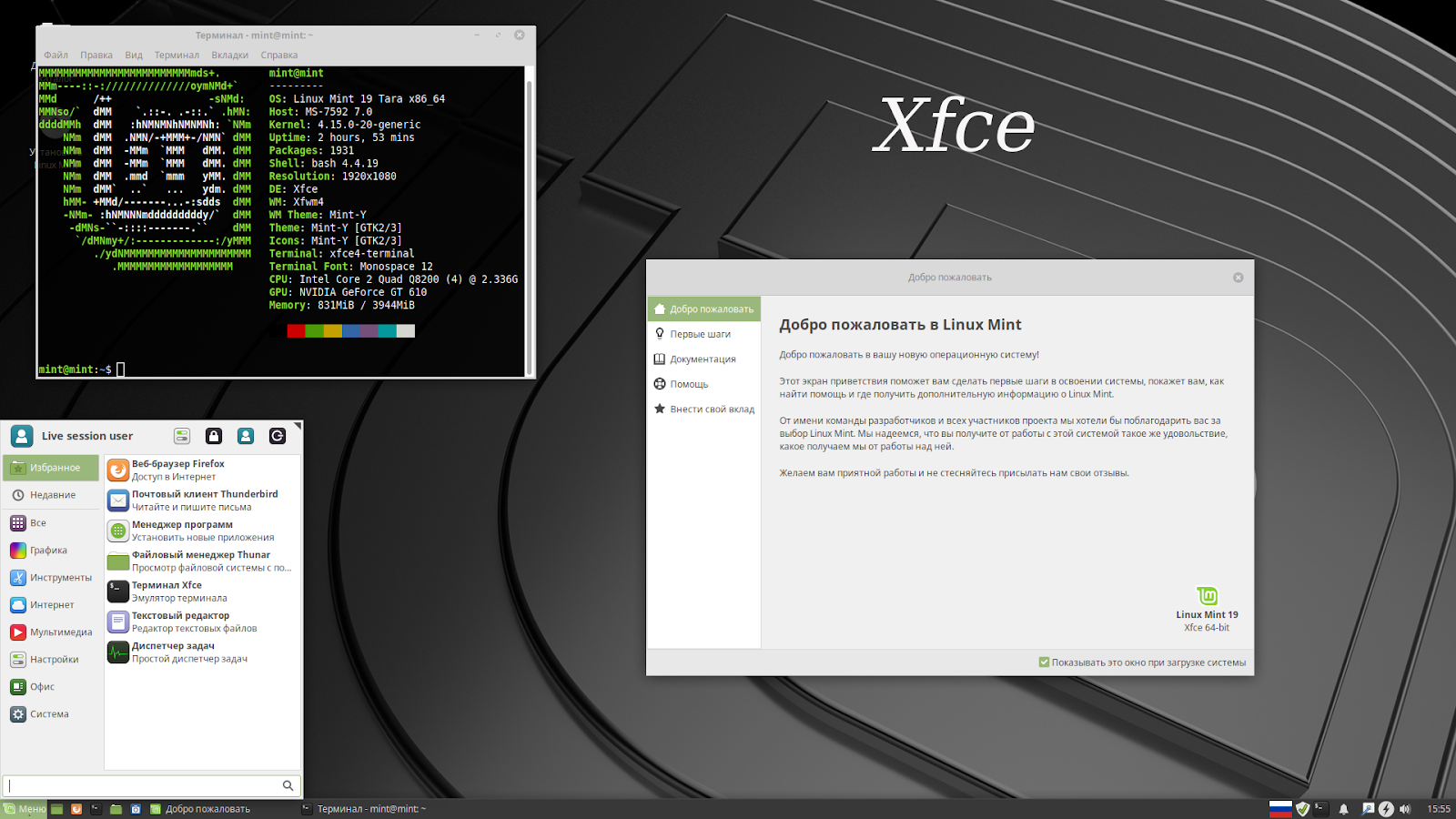This screenshot has width=1456, height=819.
Task: Open Система category in the menu
Action: coord(51,714)
